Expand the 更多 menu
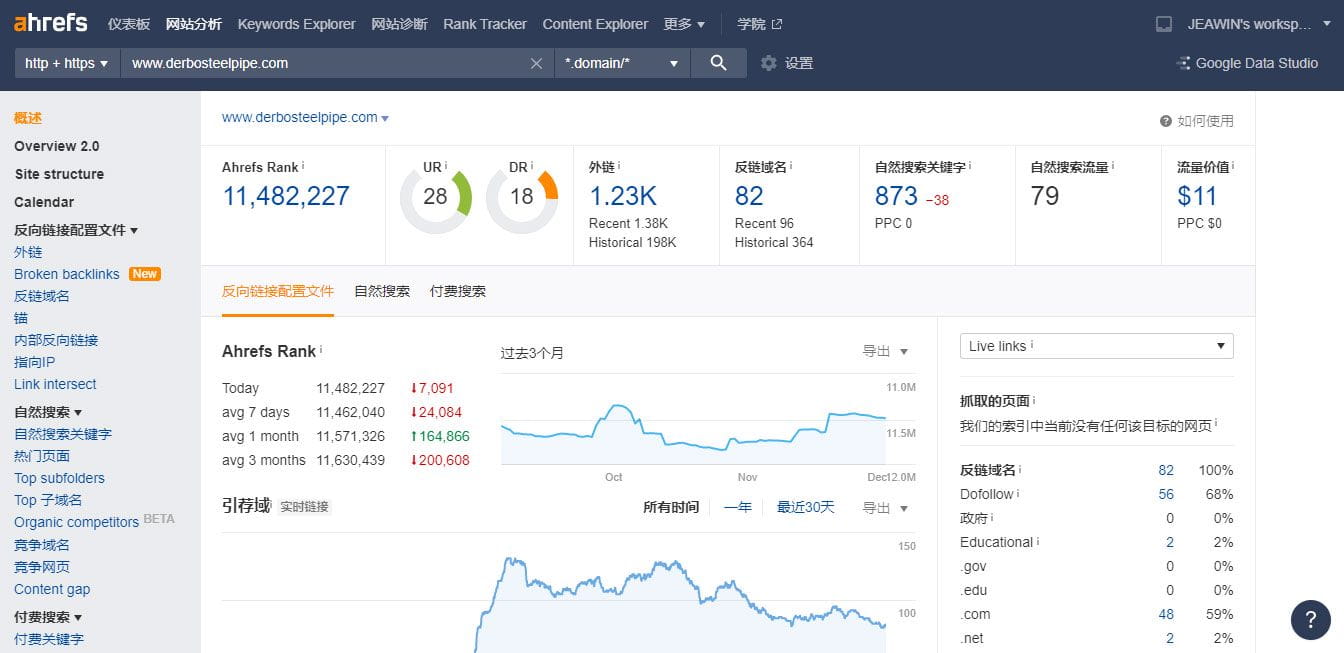The image size is (1344, 653). [x=684, y=24]
